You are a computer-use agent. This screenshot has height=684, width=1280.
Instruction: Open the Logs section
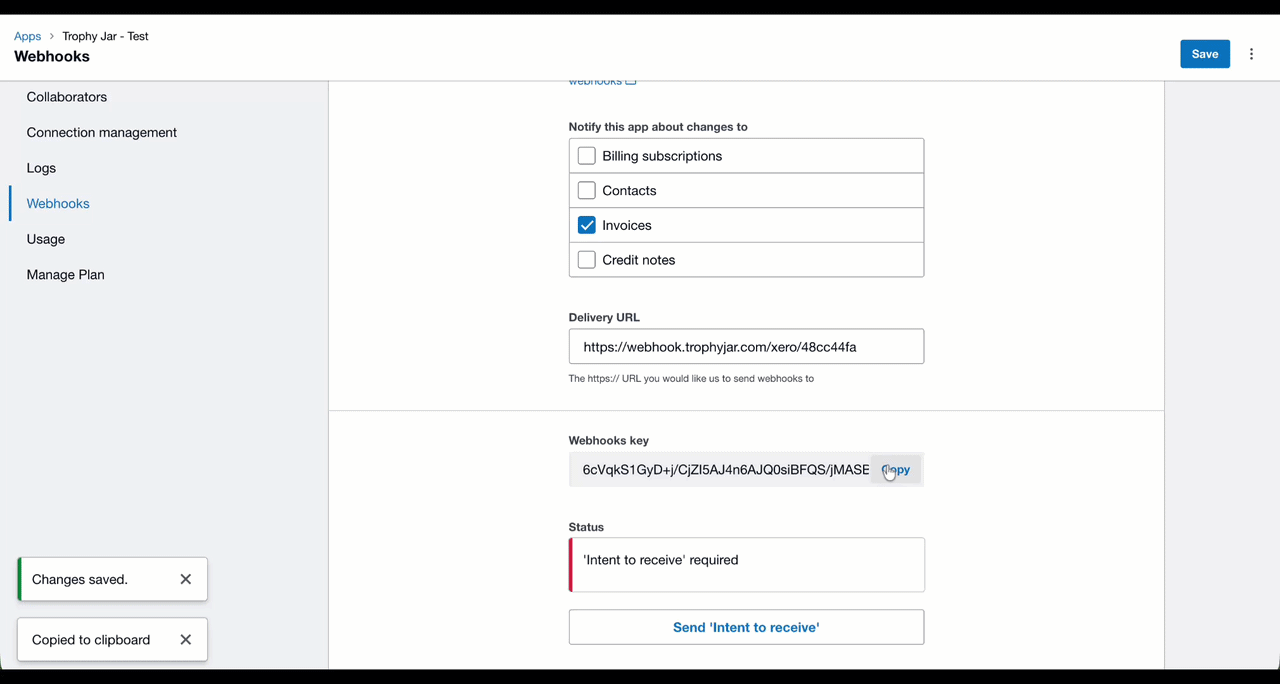tap(41, 168)
